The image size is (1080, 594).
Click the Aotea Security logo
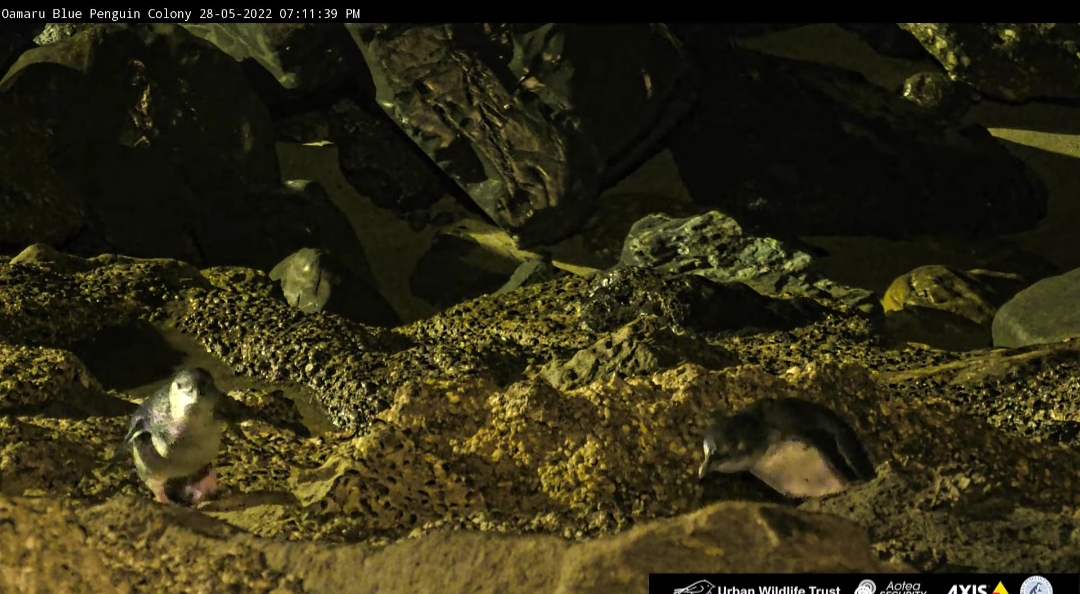(891, 588)
